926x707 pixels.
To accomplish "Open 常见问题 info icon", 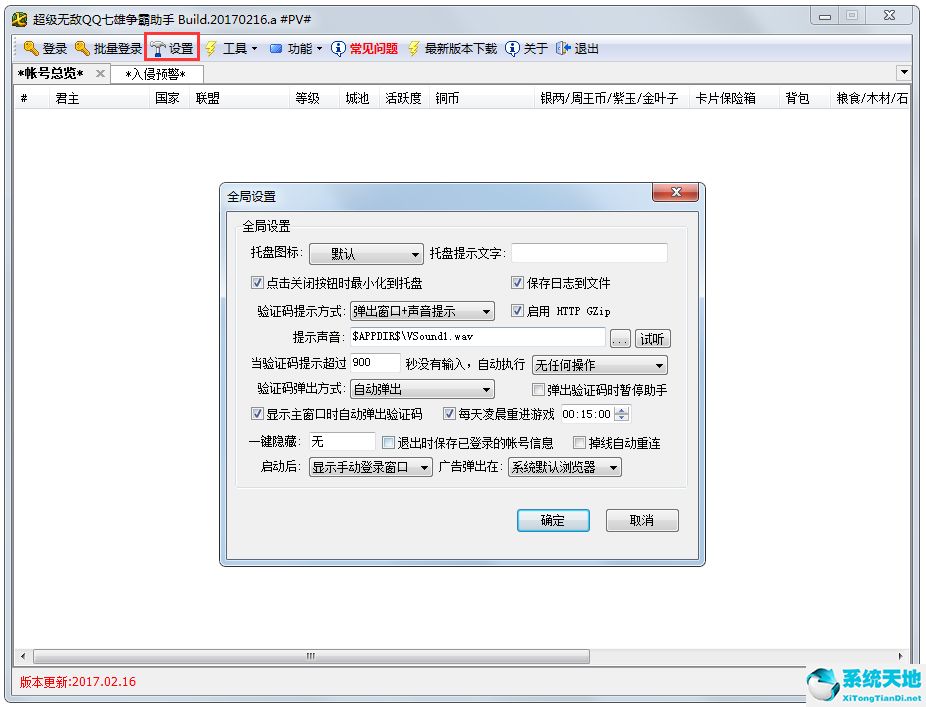I will pyautogui.click(x=338, y=48).
